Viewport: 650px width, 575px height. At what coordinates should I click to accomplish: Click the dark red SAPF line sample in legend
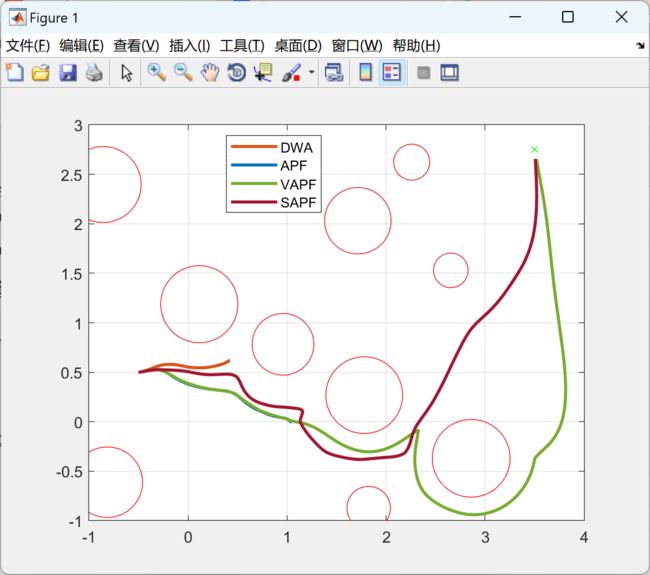point(254,202)
